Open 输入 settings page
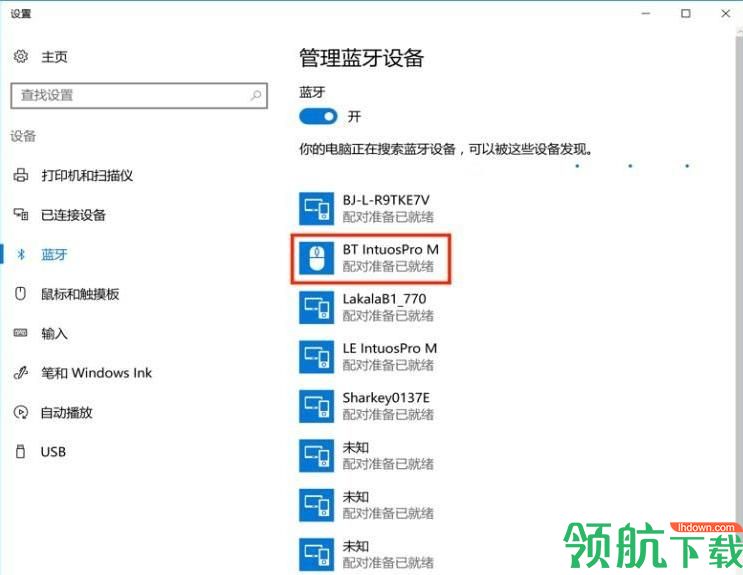The height and width of the screenshot is (575, 743). click(x=54, y=334)
